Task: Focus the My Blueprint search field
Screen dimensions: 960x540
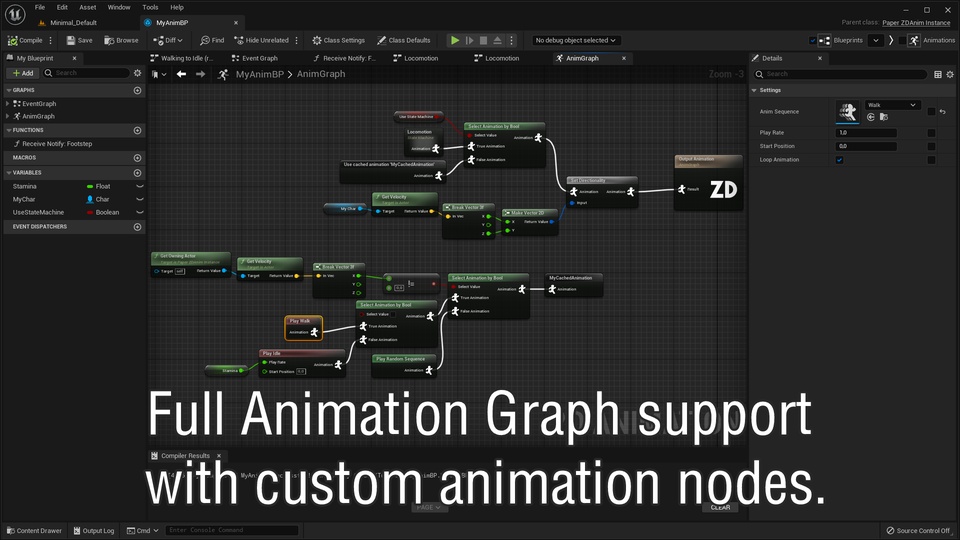Action: [x=87, y=73]
